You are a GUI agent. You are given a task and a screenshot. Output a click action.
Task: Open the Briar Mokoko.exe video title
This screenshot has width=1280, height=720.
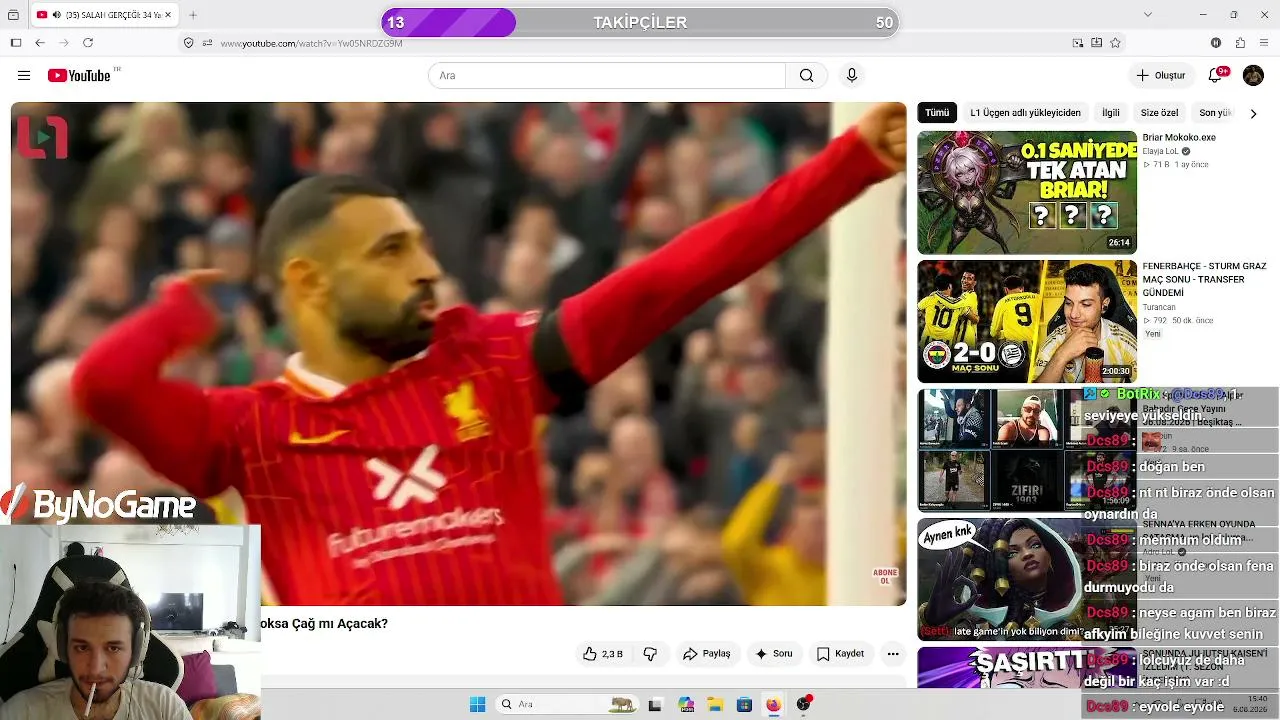click(x=1179, y=138)
